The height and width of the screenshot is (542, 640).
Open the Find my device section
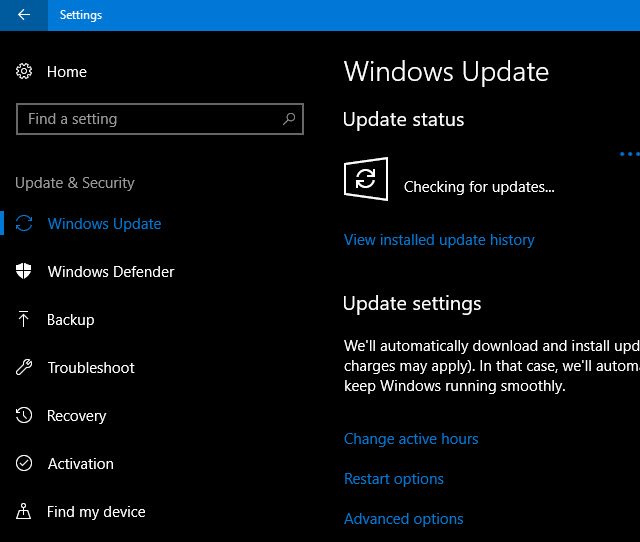point(96,512)
